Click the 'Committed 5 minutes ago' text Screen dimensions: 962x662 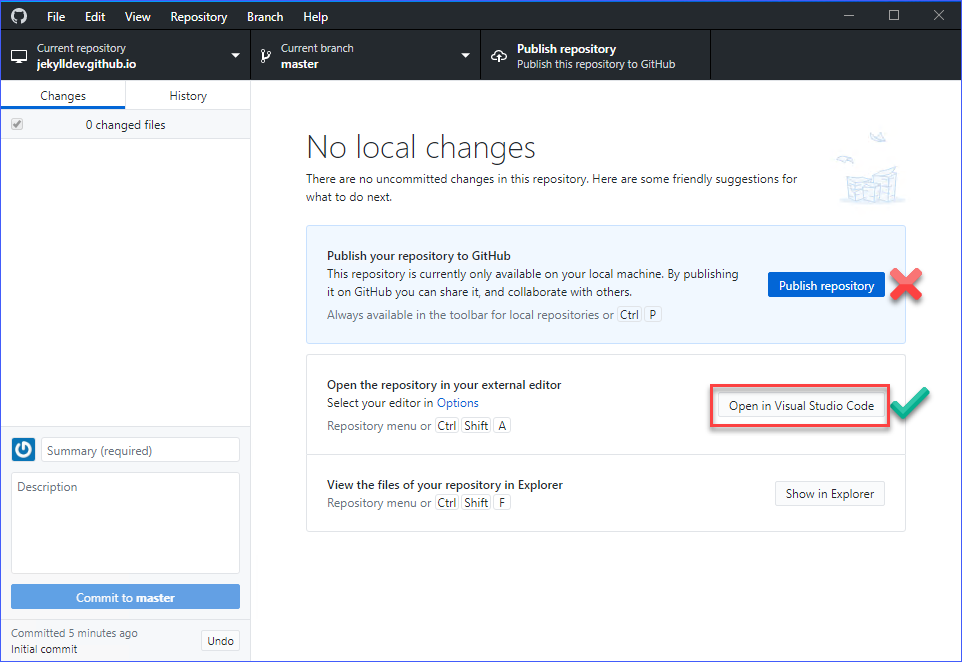74,633
